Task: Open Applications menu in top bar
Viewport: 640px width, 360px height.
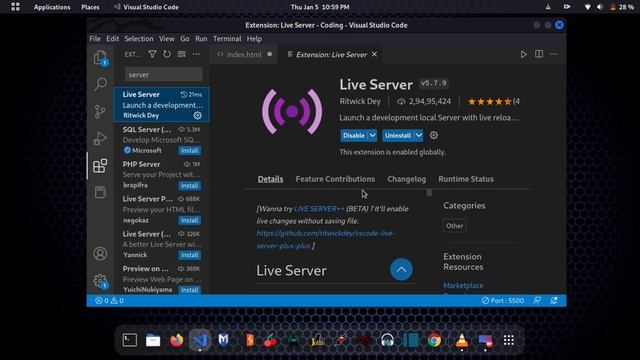Action: (x=52, y=7)
